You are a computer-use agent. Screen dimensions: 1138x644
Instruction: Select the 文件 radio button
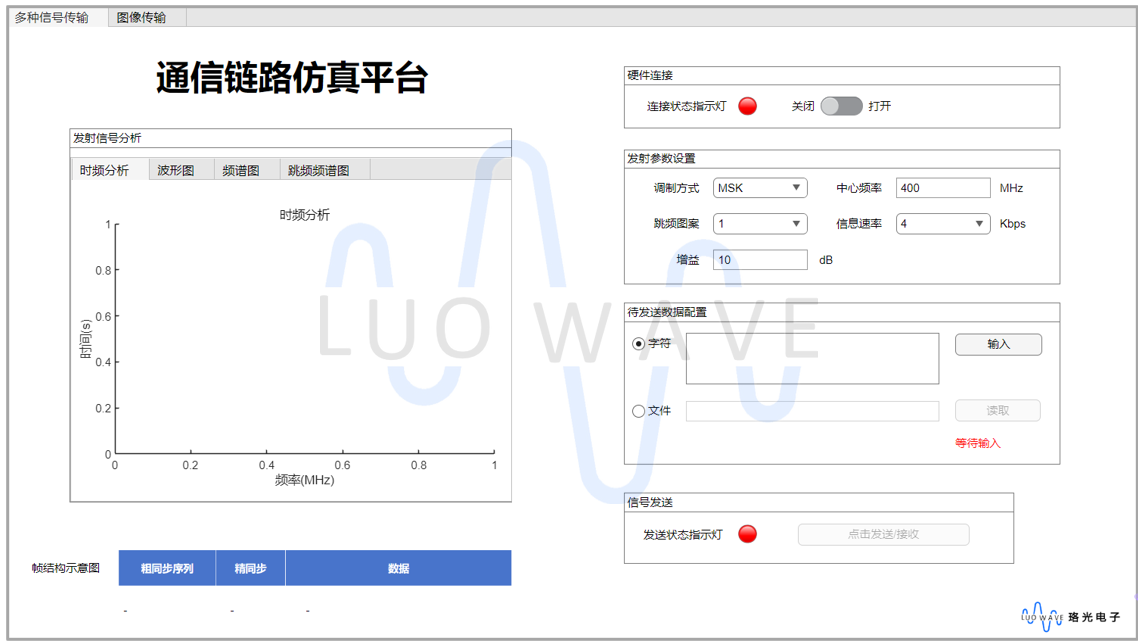(x=639, y=411)
